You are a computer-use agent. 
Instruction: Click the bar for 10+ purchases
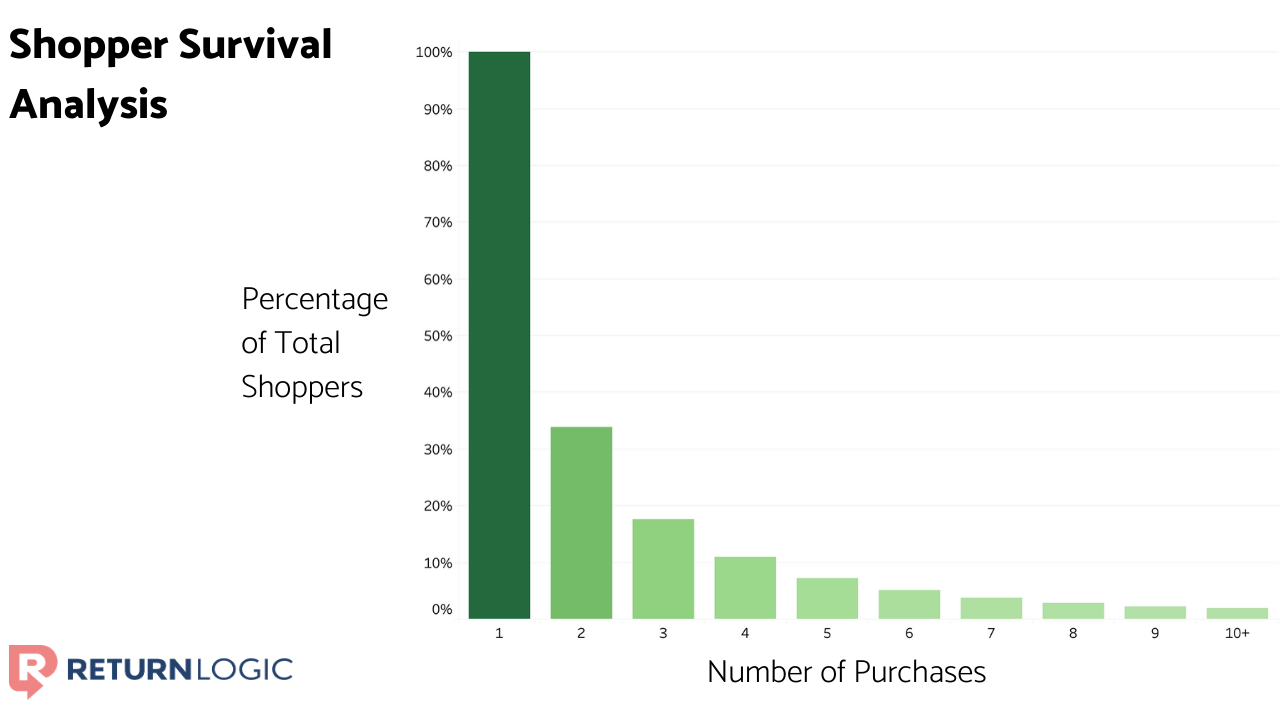(1237, 613)
